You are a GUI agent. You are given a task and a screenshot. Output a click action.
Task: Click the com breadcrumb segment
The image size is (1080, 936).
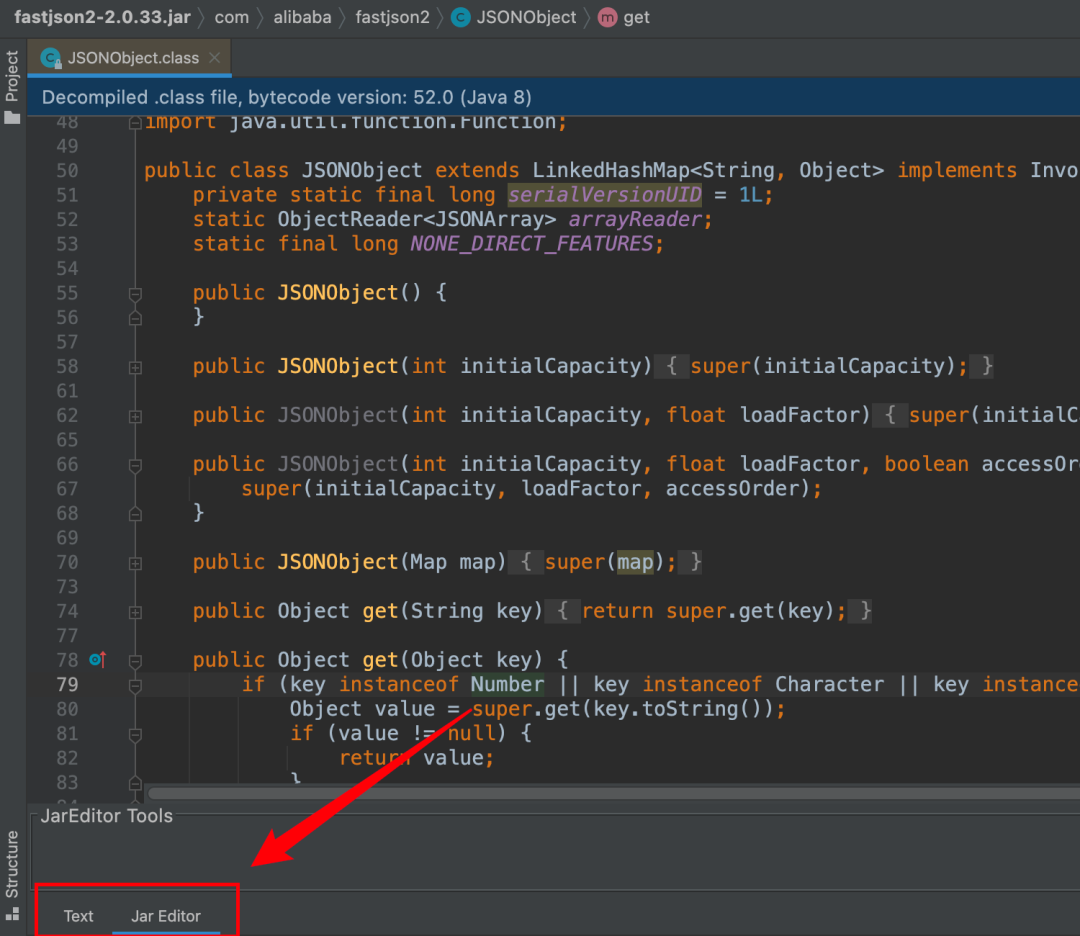[231, 17]
